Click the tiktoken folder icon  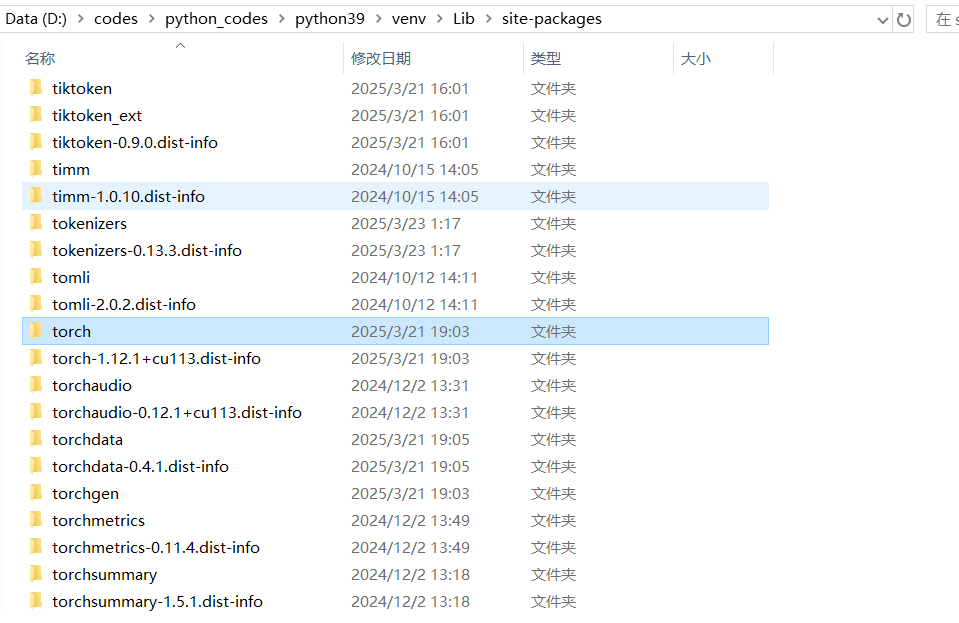click(x=36, y=88)
